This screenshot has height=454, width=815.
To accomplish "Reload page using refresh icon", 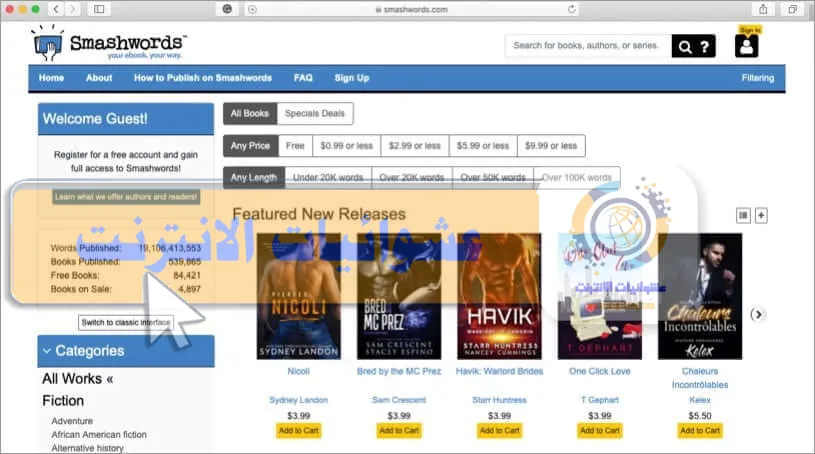I will (571, 9).
